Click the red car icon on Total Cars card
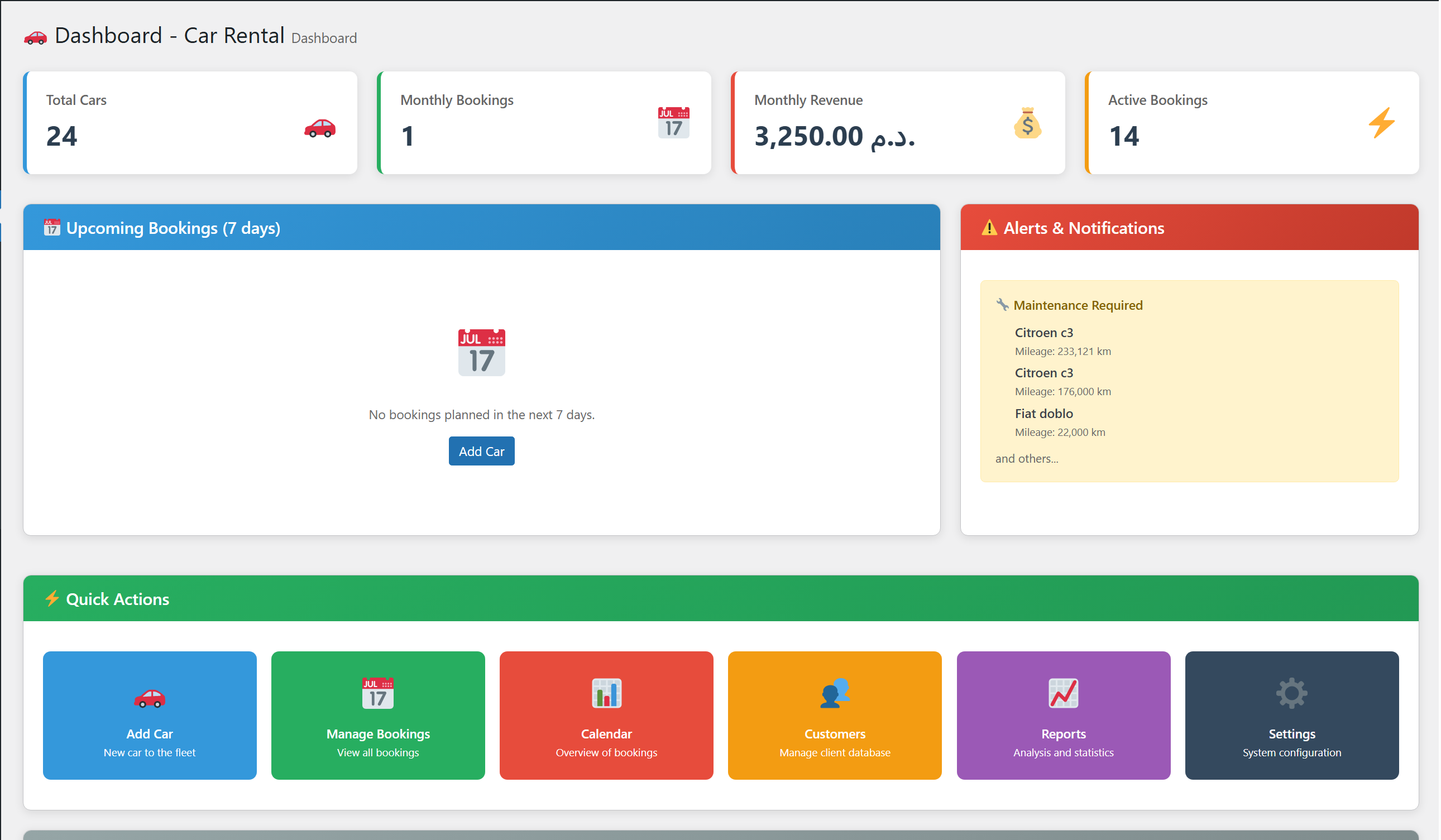Image resolution: width=1441 pixels, height=840 pixels. pos(320,129)
